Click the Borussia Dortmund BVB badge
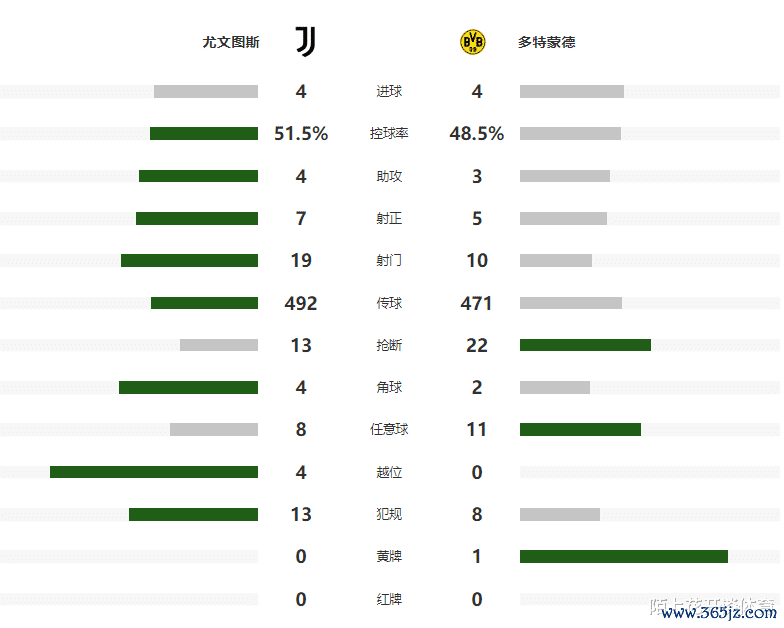784x628 pixels. click(473, 42)
